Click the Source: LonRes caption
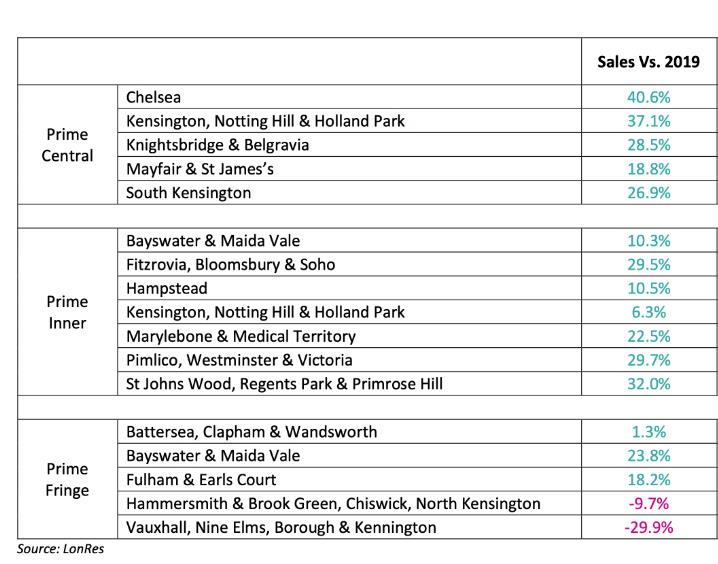The image size is (718, 564). tap(52, 549)
